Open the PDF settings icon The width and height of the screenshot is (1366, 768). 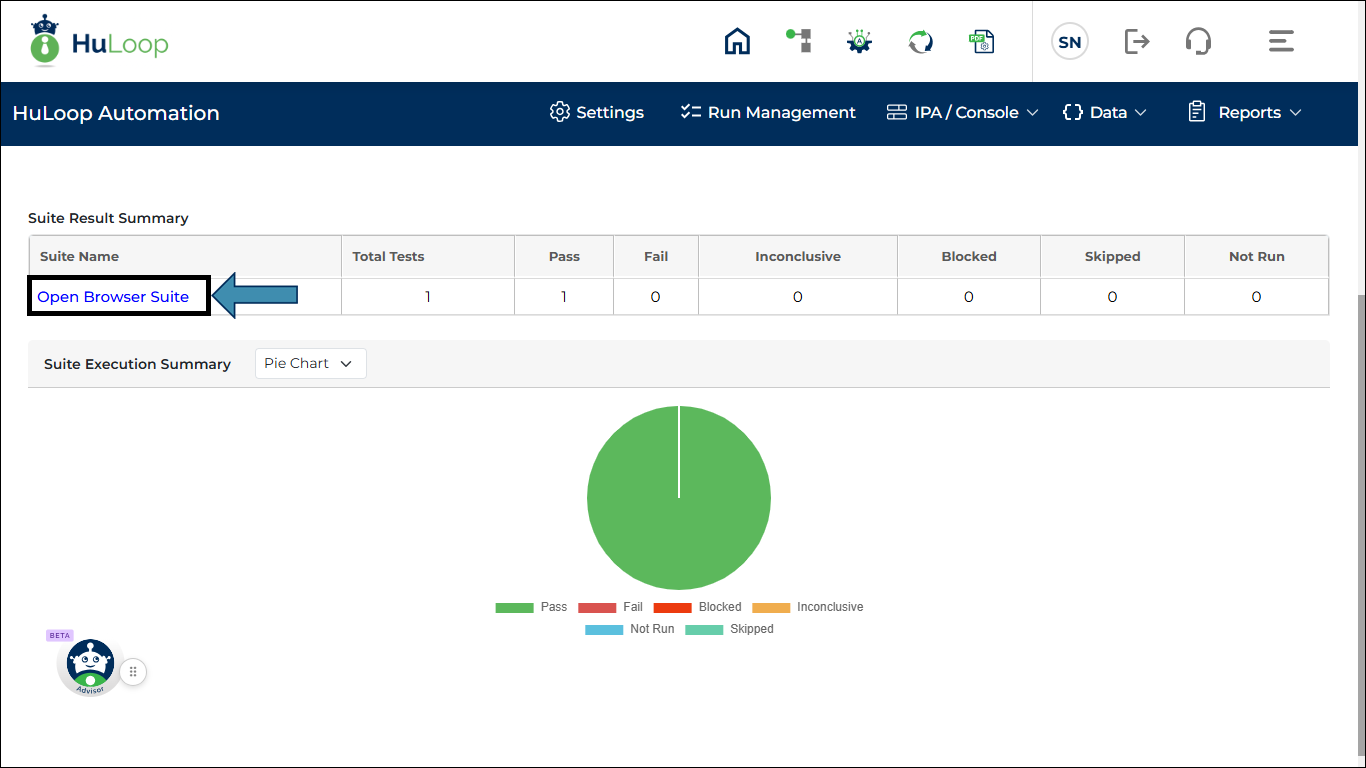[x=982, y=42]
